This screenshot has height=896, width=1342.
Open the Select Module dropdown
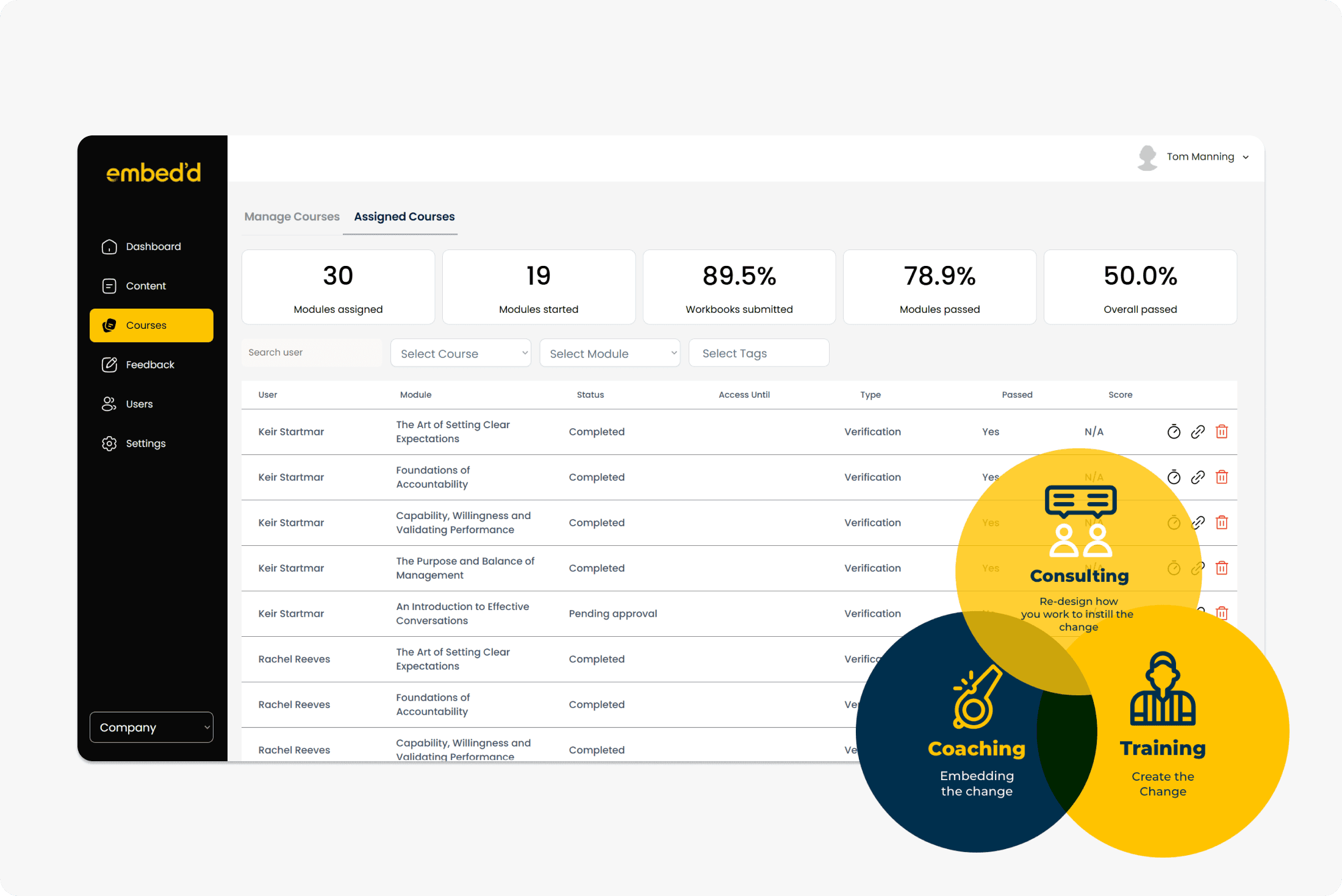[610, 353]
